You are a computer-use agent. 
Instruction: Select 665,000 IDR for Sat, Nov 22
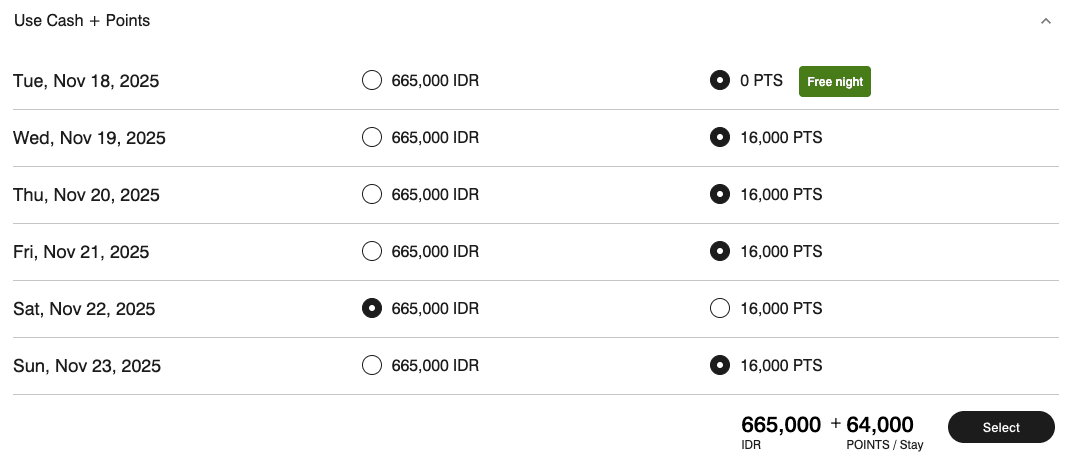coord(372,309)
